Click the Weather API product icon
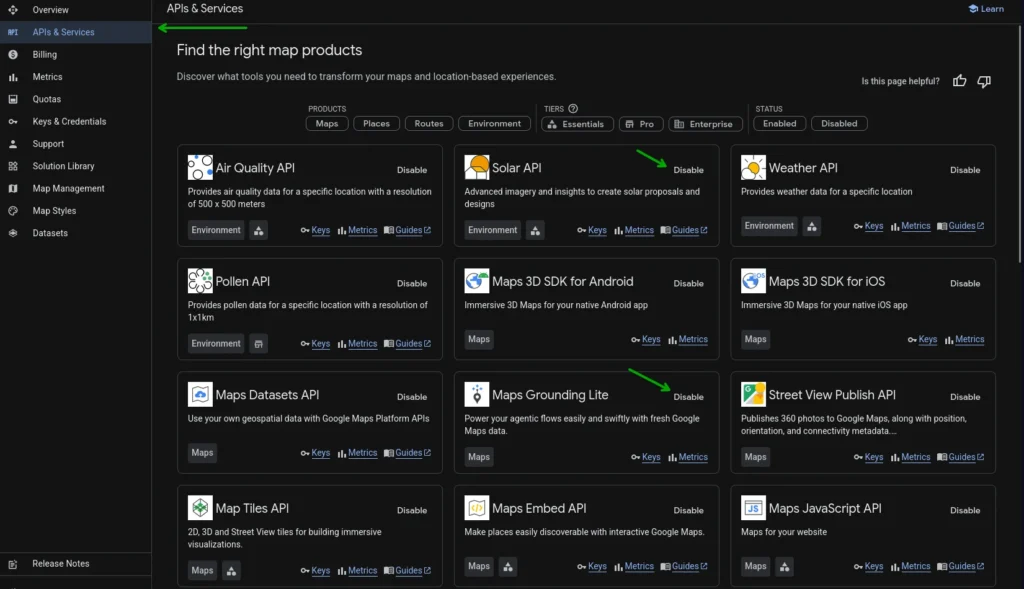Screen dimensions: 1024x589 [x=753, y=168]
